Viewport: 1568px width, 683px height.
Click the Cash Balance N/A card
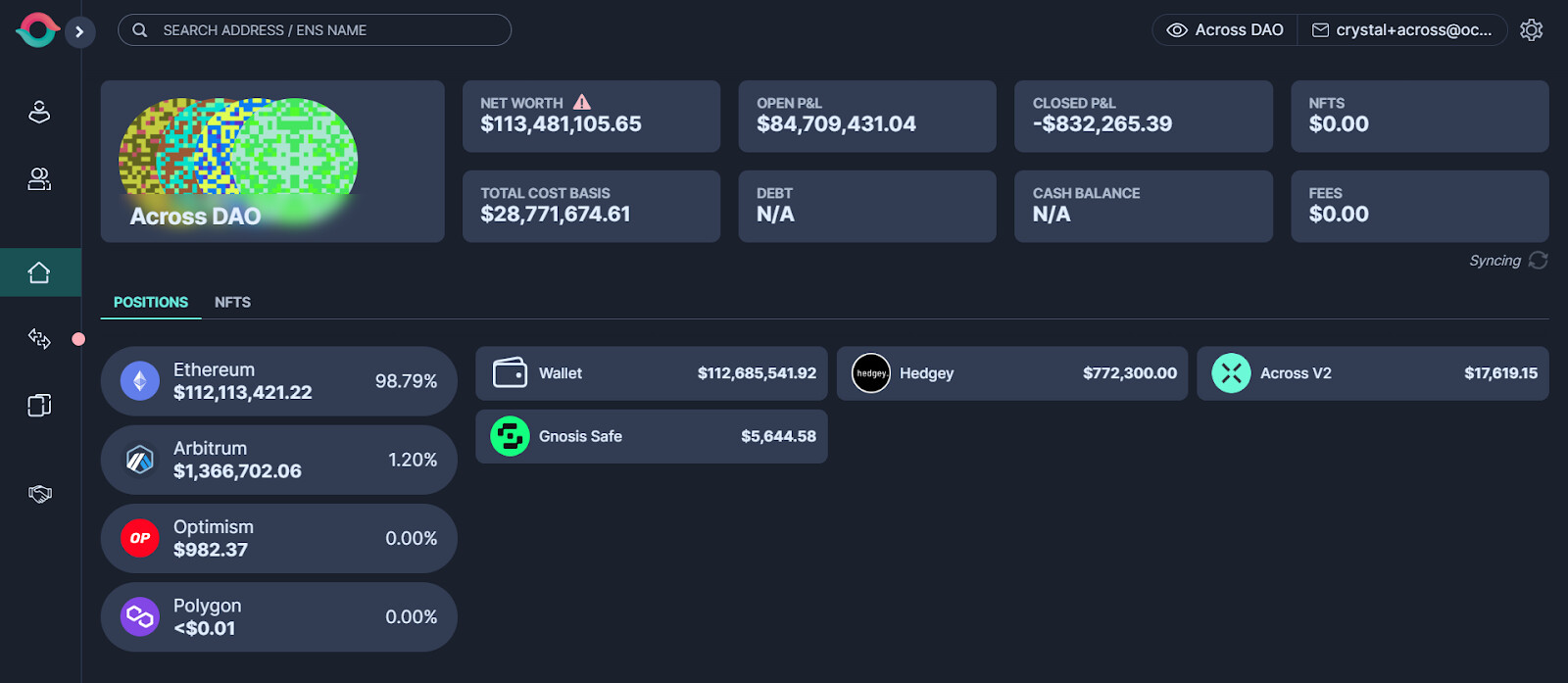1144,207
